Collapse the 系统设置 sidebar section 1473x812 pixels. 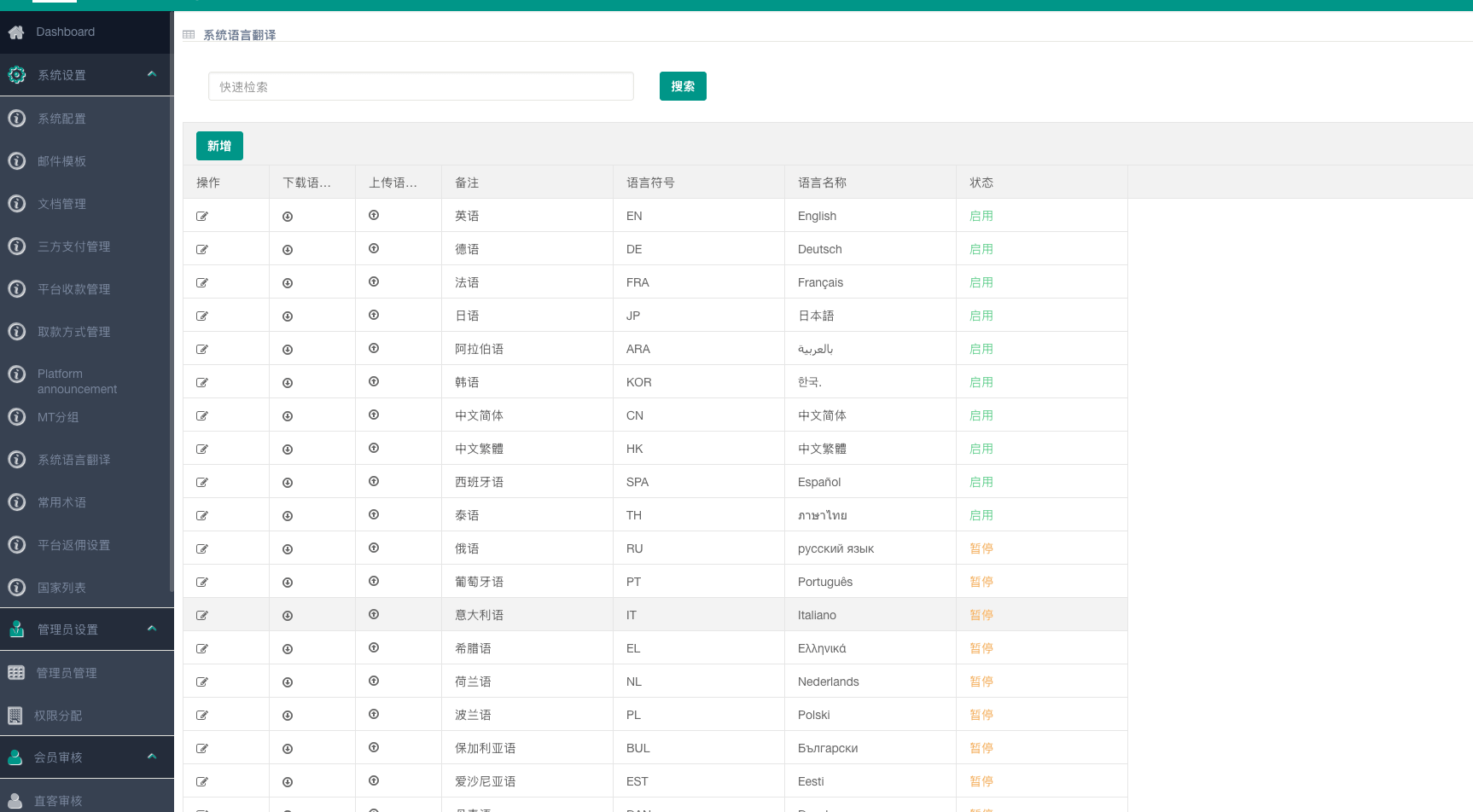[152, 74]
